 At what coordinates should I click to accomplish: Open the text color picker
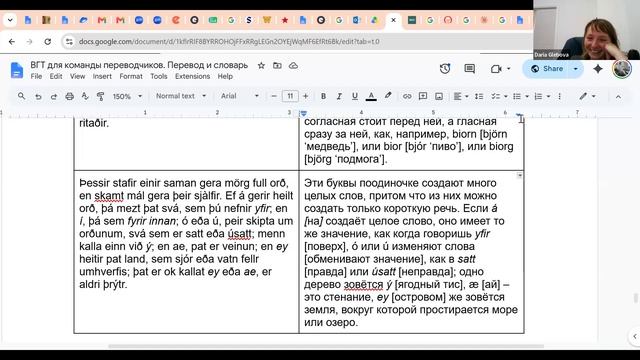pos(371,96)
